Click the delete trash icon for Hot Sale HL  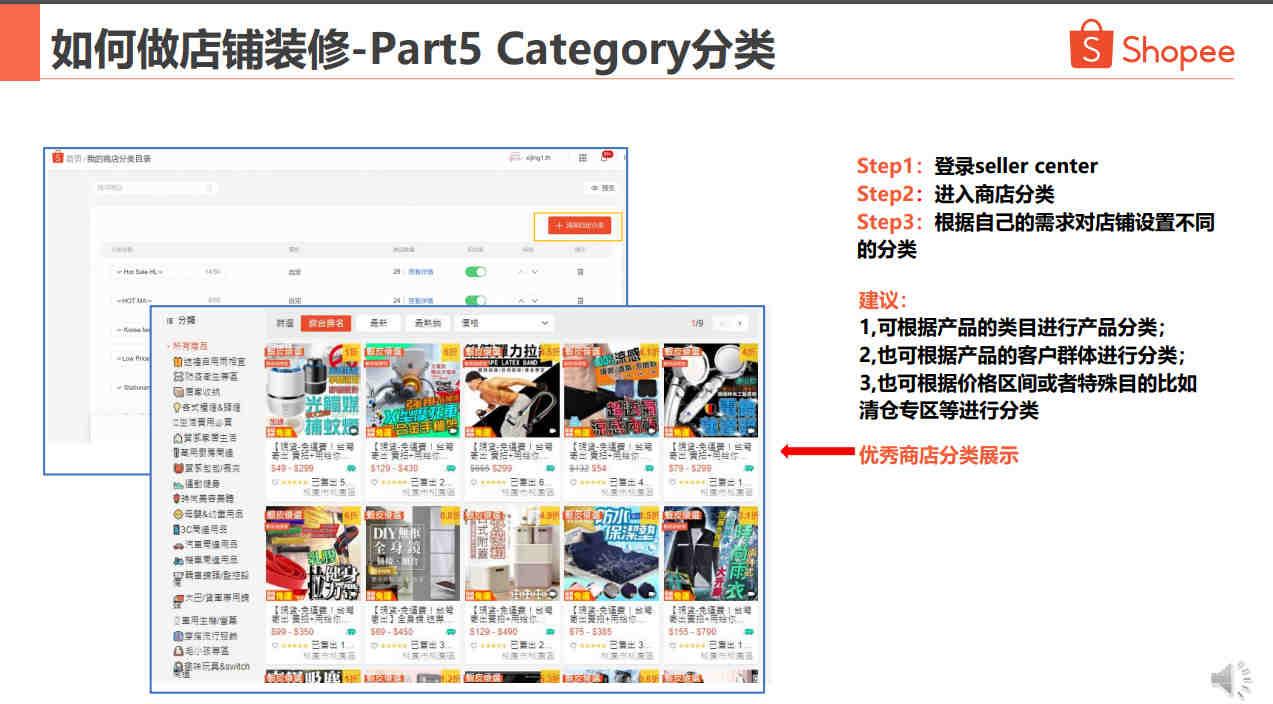(x=580, y=272)
